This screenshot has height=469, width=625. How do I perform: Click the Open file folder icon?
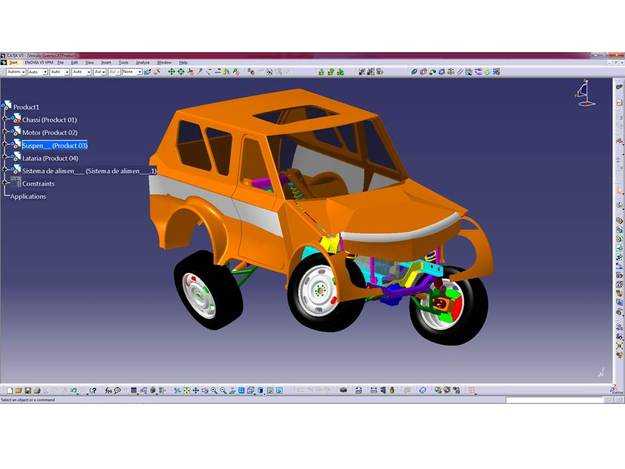19,391
